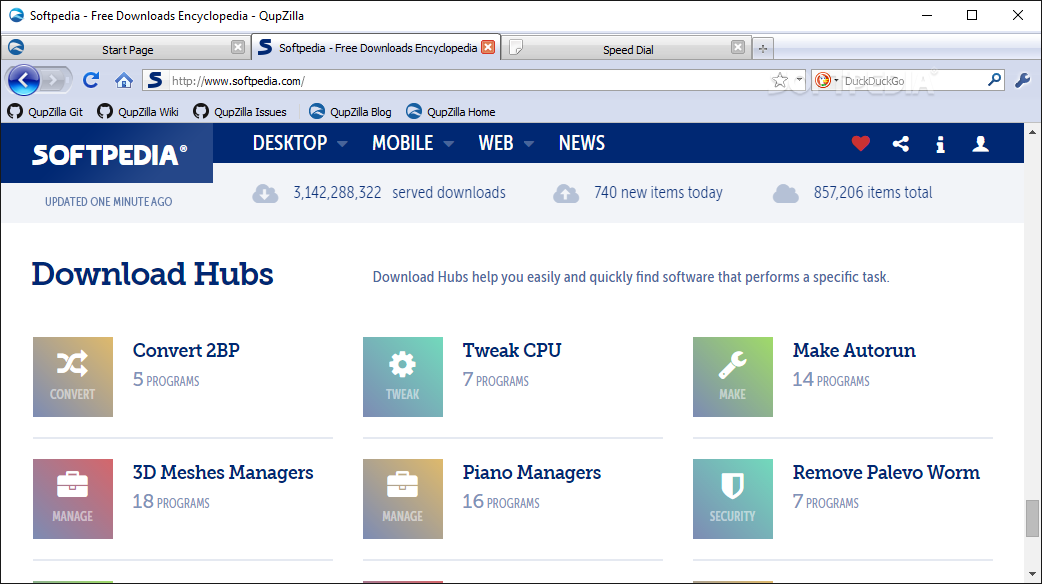Click the CONVERT hub tile icon
1042x584 pixels.
pos(73,377)
